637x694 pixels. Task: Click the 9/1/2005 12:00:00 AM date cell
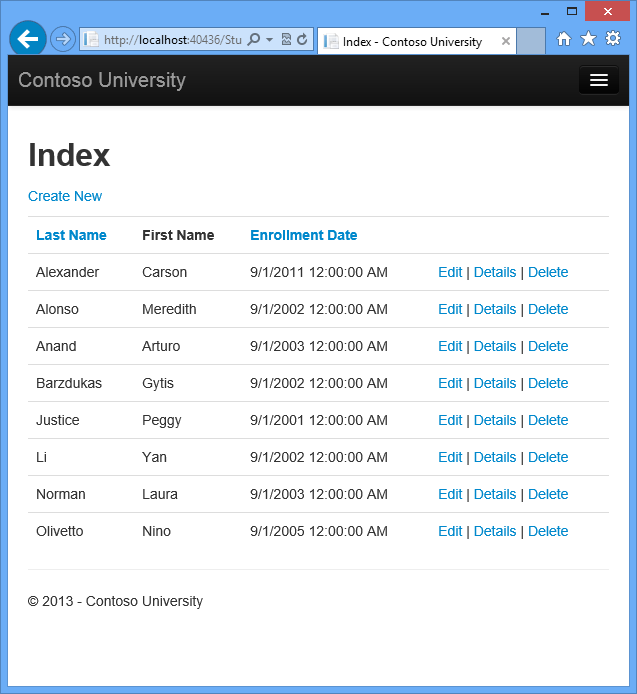tap(319, 531)
